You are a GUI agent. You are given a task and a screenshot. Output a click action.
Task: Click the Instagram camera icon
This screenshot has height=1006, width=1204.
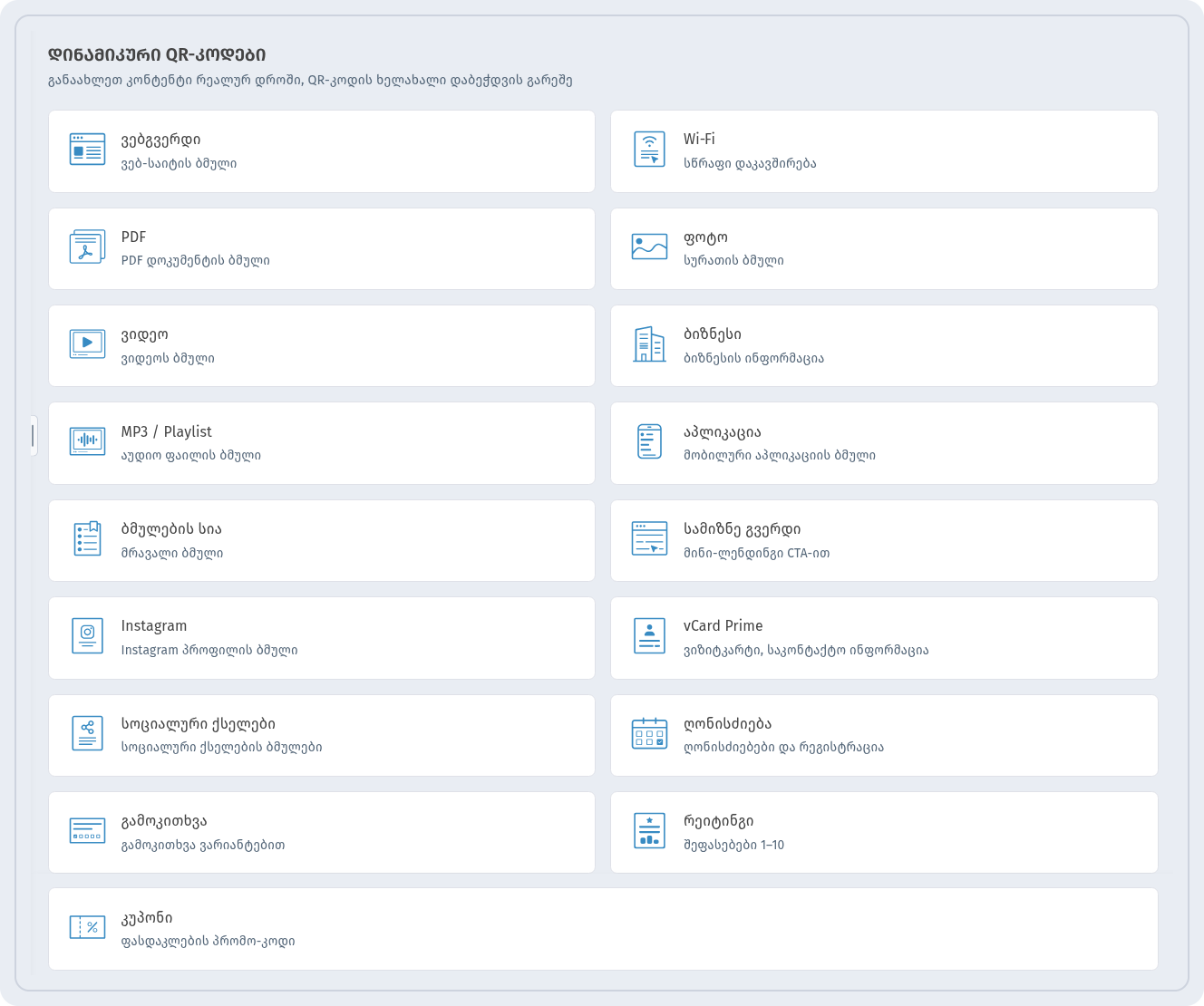tap(87, 635)
